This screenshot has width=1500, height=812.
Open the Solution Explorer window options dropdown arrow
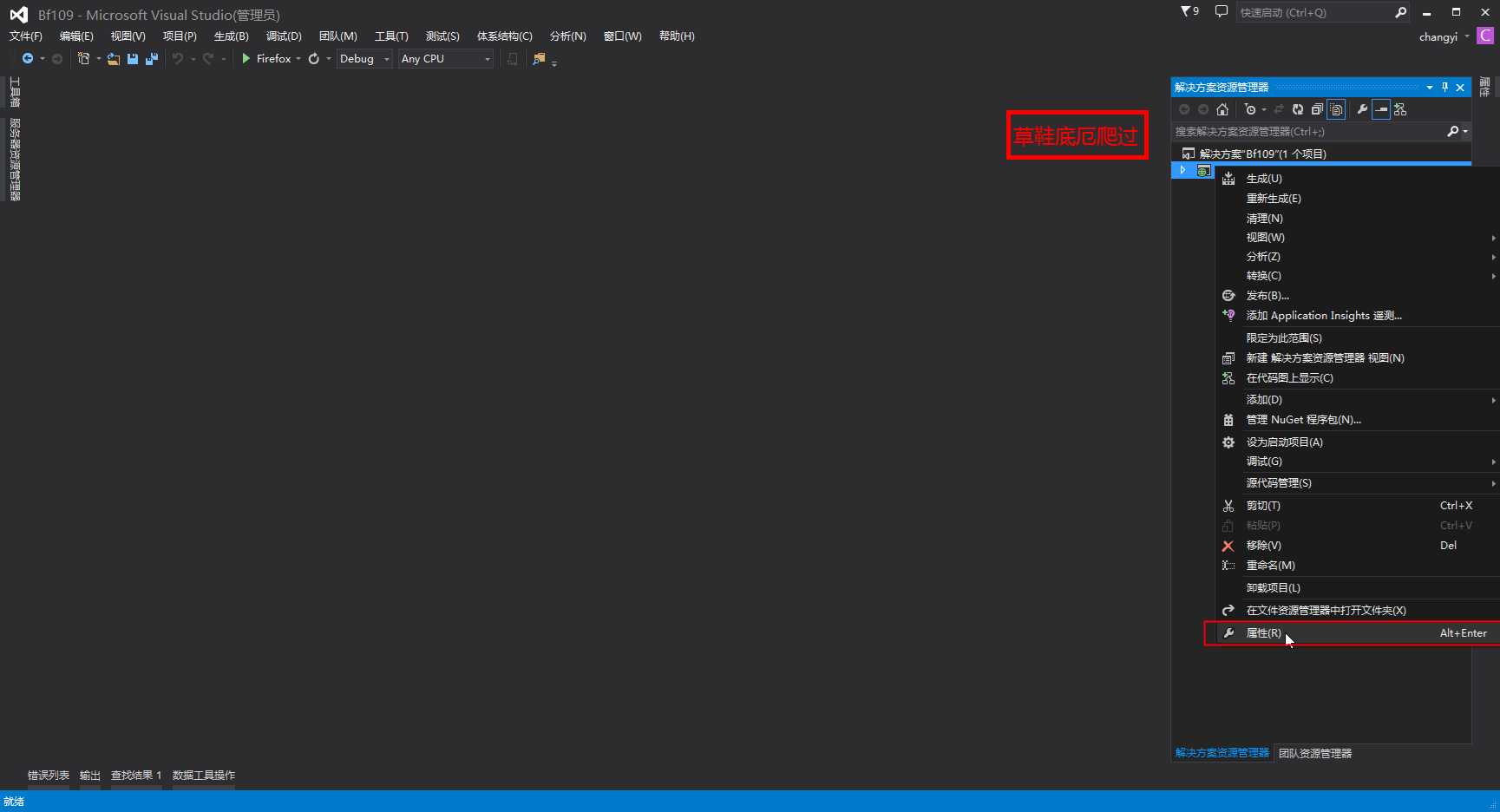click(x=1430, y=87)
